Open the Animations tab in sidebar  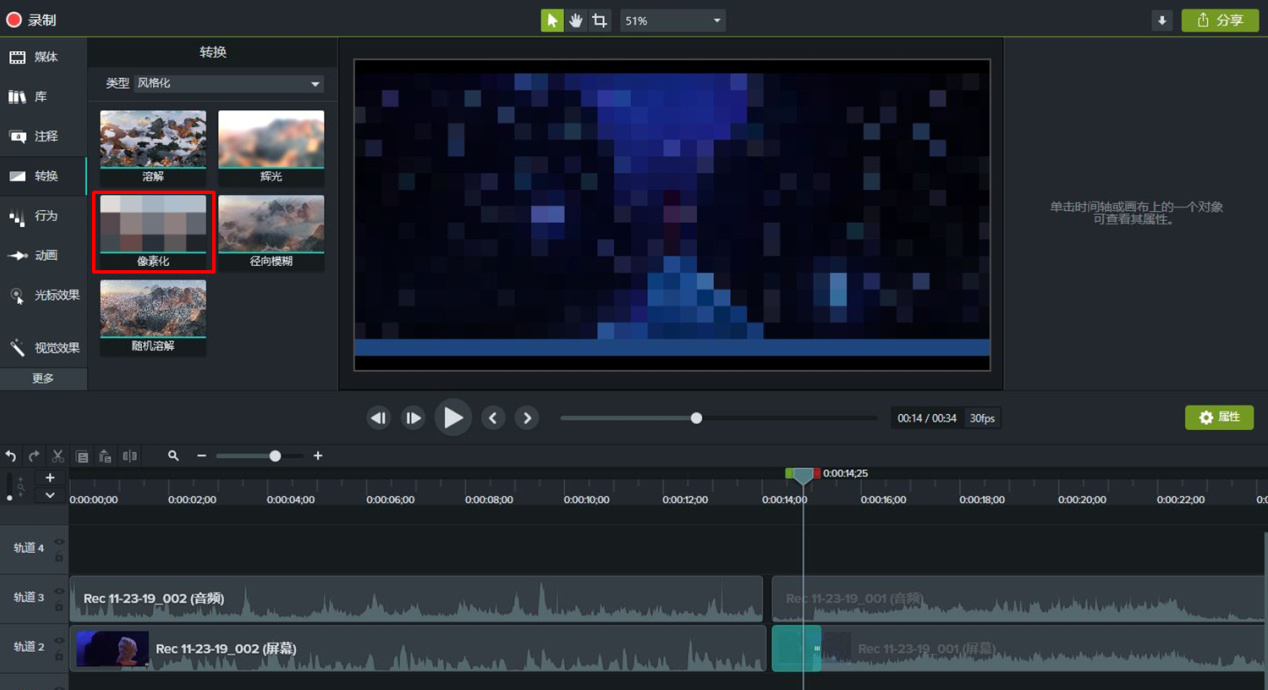click(43, 255)
